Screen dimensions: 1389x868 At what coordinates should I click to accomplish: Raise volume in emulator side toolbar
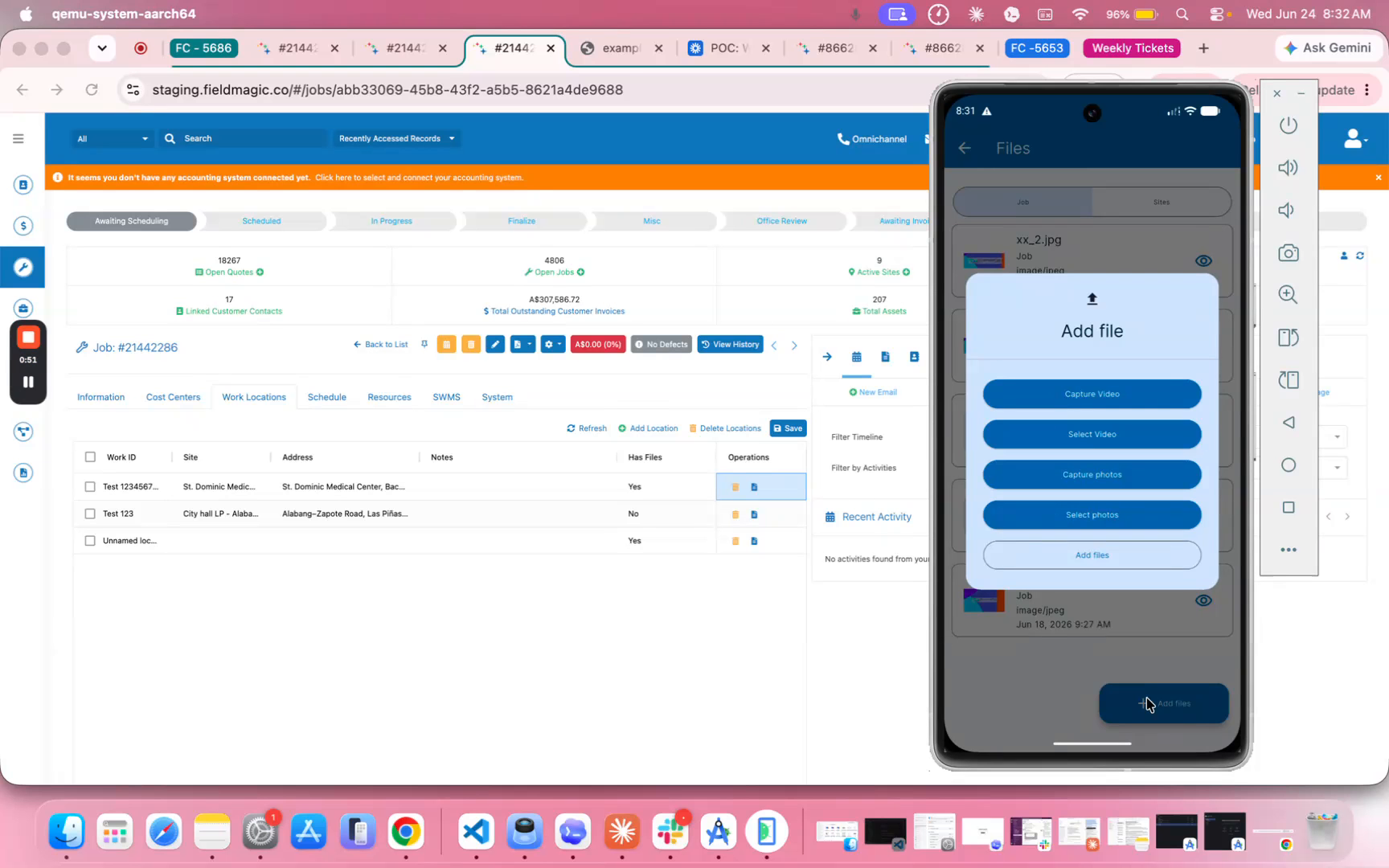(1288, 167)
